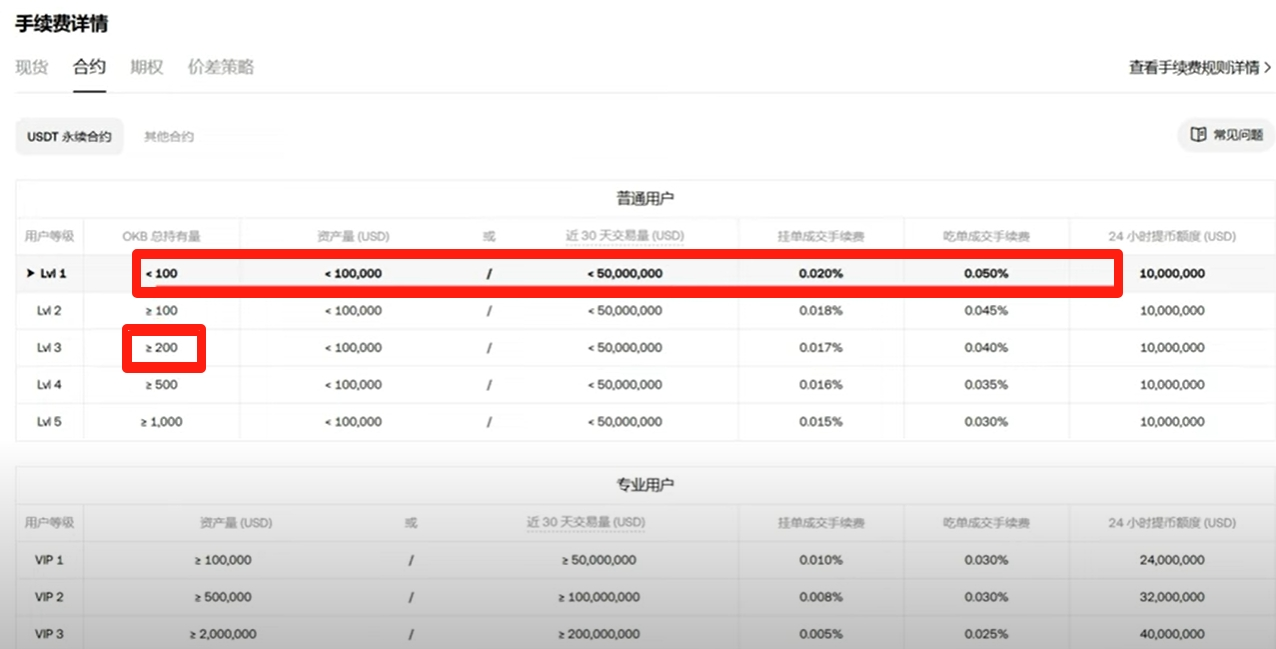Open the 期权 tab

[x=147, y=67]
